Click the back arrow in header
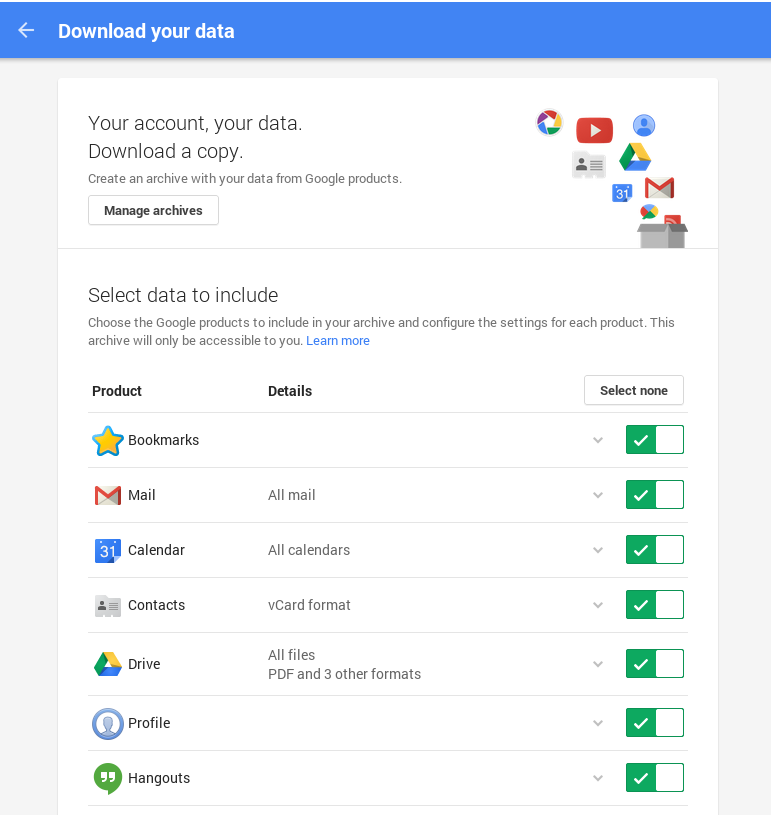 pos(26,30)
